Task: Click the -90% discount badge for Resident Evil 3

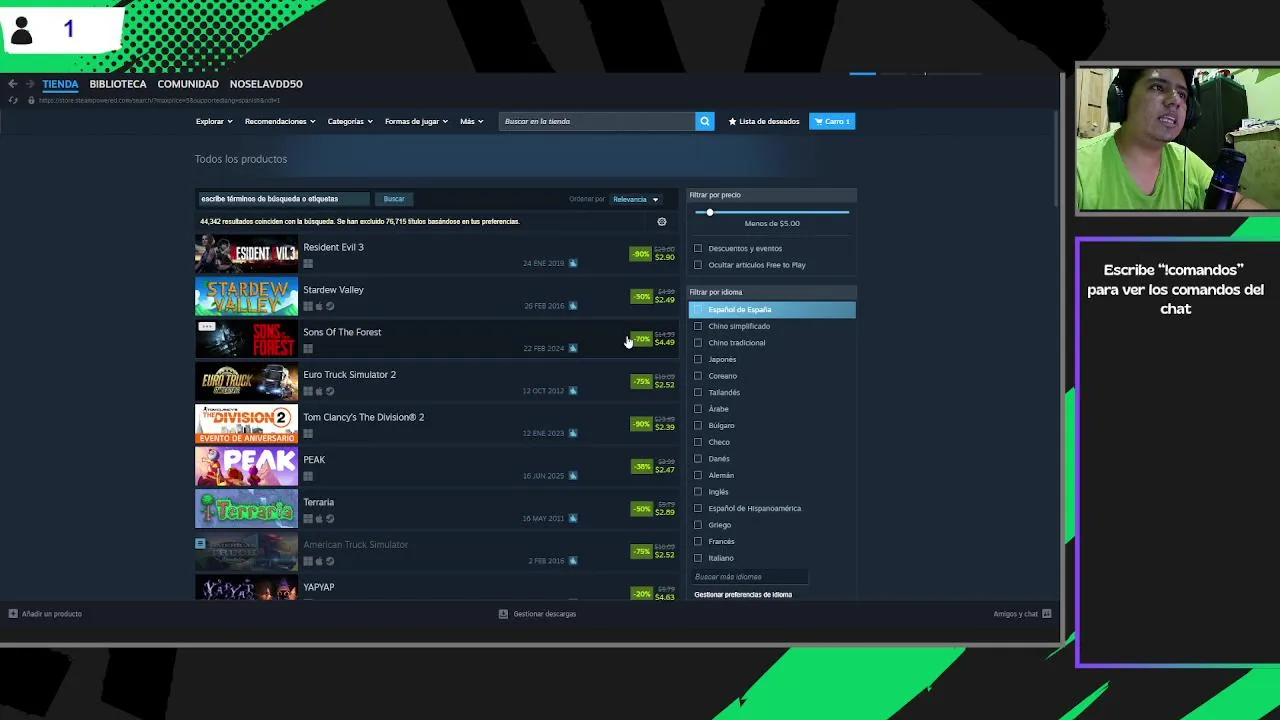Action: click(x=640, y=254)
